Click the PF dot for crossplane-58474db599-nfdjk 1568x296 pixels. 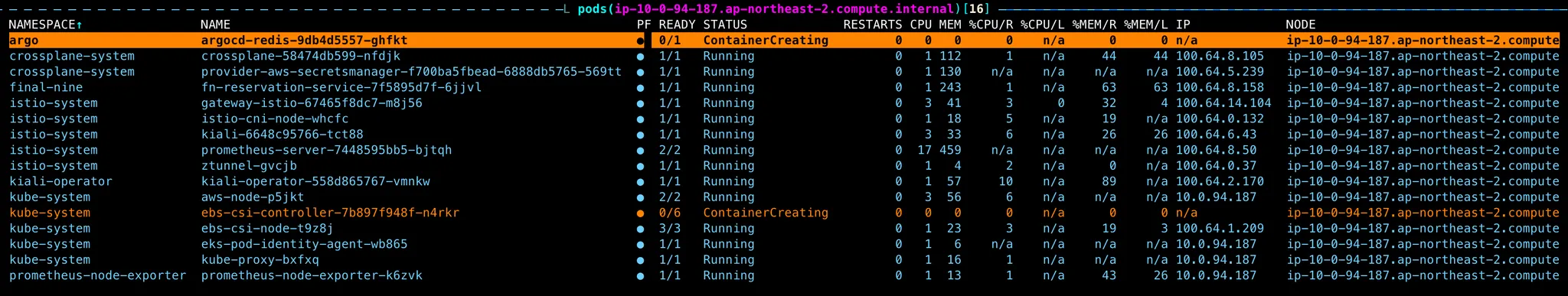coord(640,57)
